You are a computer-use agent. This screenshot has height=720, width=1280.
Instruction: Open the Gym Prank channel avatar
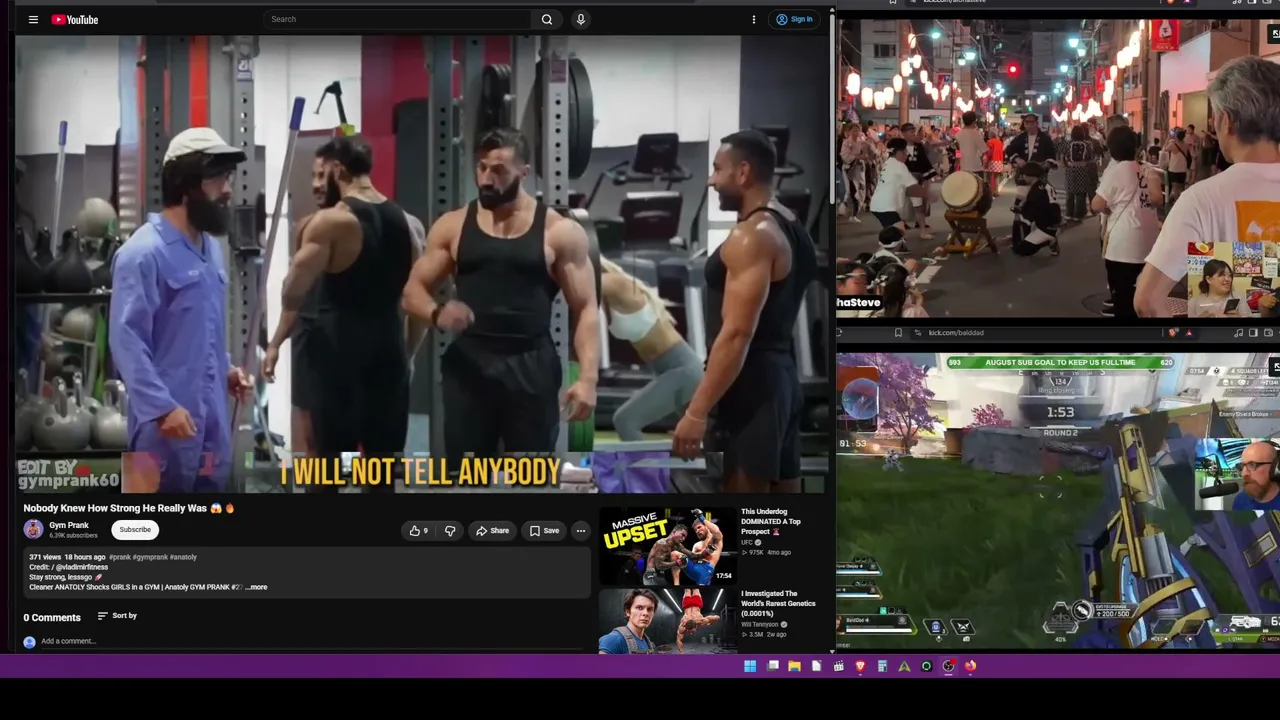(x=33, y=530)
